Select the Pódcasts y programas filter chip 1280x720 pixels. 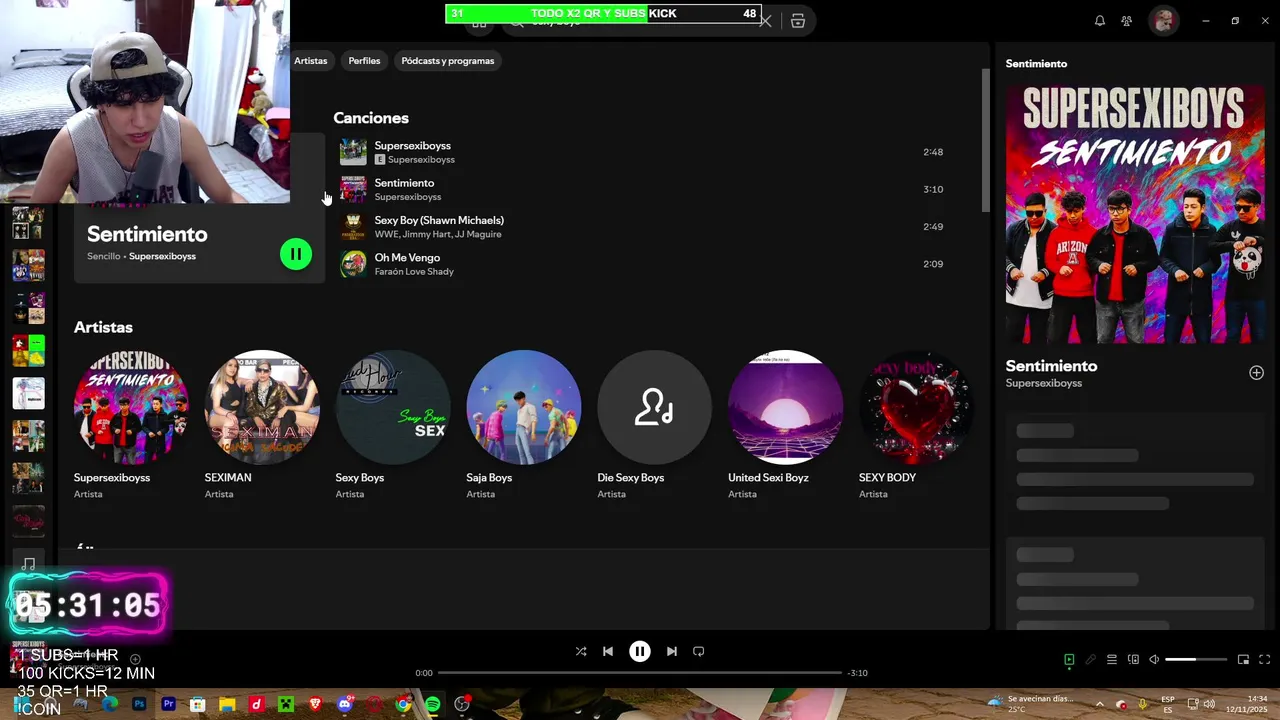tap(448, 61)
